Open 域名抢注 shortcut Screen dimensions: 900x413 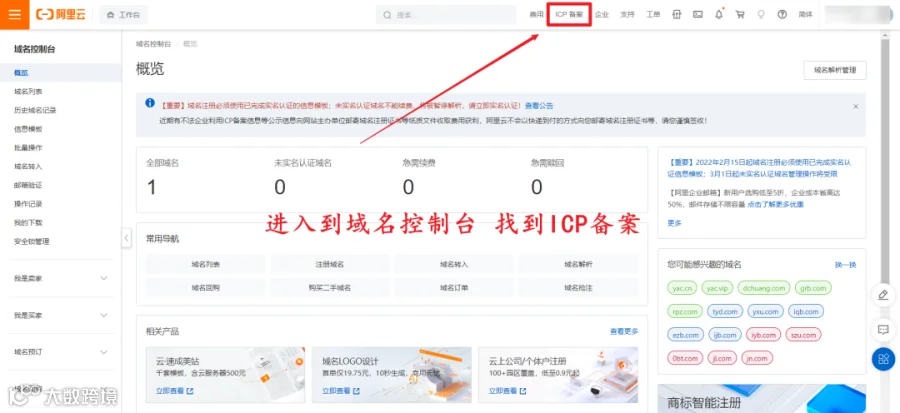[578, 287]
